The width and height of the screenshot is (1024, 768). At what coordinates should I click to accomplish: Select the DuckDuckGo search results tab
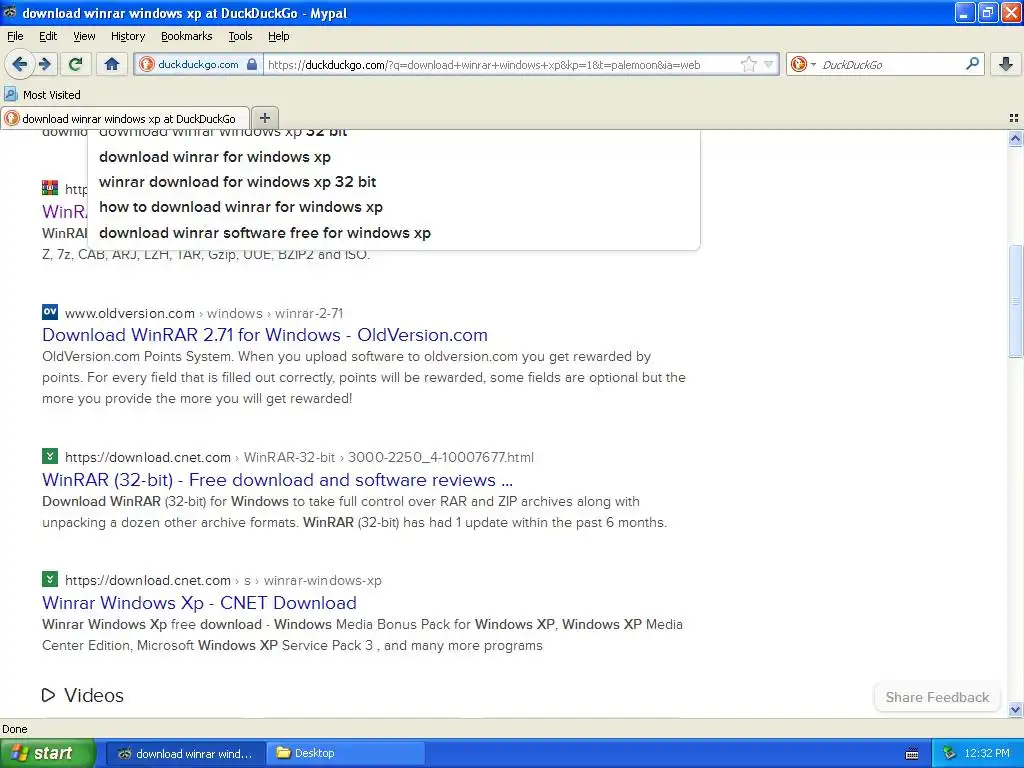tap(125, 118)
